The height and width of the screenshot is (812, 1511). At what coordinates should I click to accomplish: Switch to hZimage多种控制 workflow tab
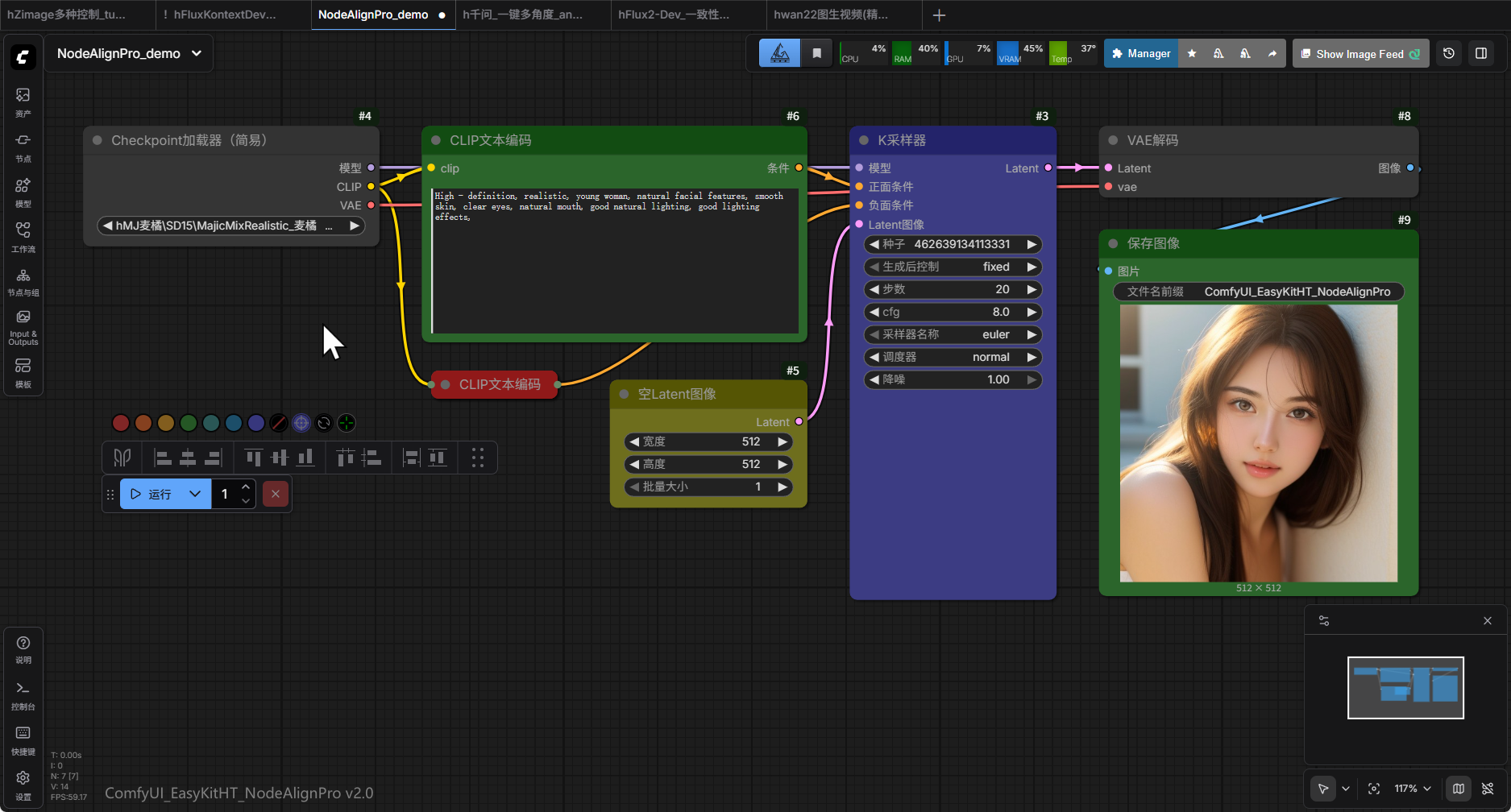pyautogui.click(x=77, y=14)
